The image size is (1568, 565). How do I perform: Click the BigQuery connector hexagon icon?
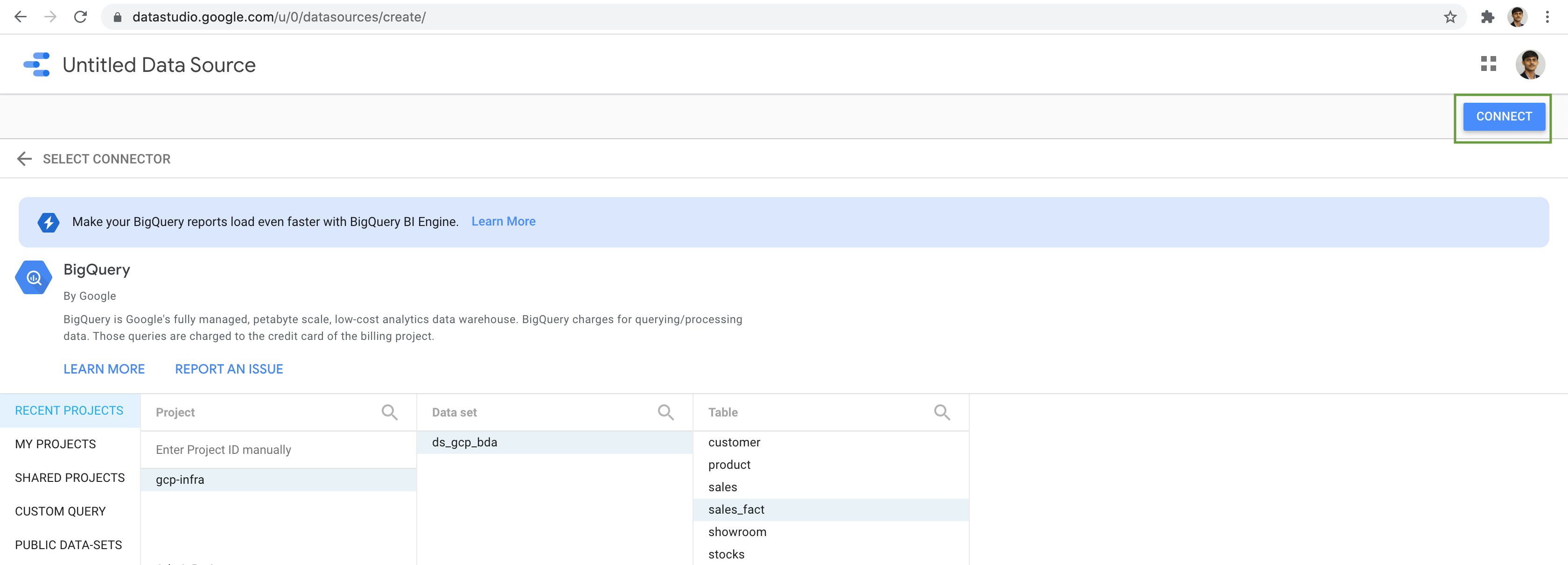34,278
